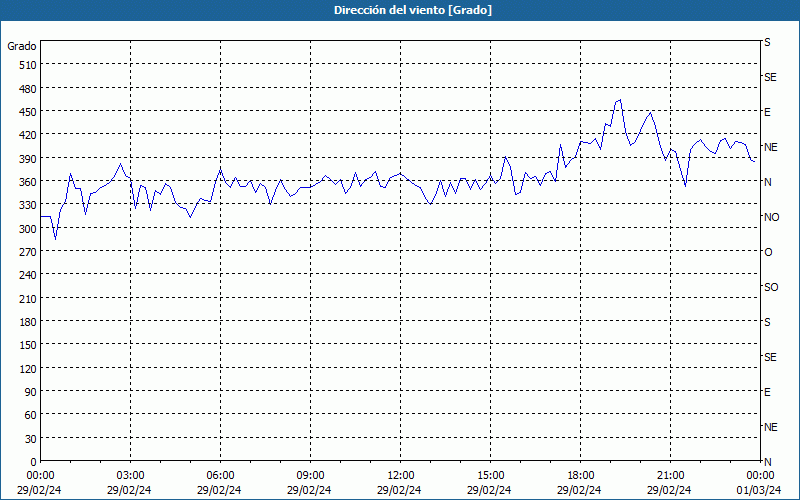
Task: Select the "E" compass label level with 90
Action: (x=767, y=392)
